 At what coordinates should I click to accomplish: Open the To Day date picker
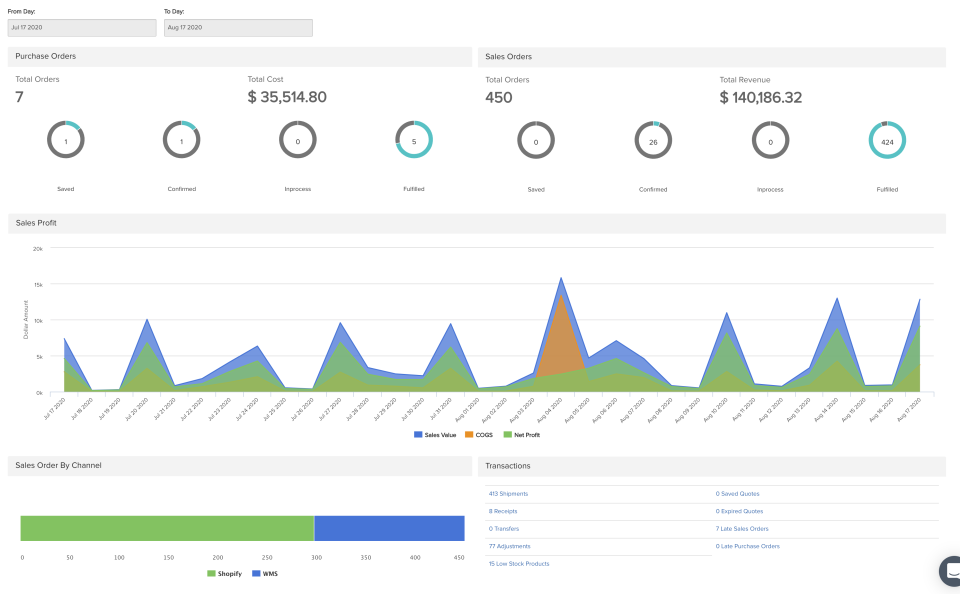tap(238, 27)
